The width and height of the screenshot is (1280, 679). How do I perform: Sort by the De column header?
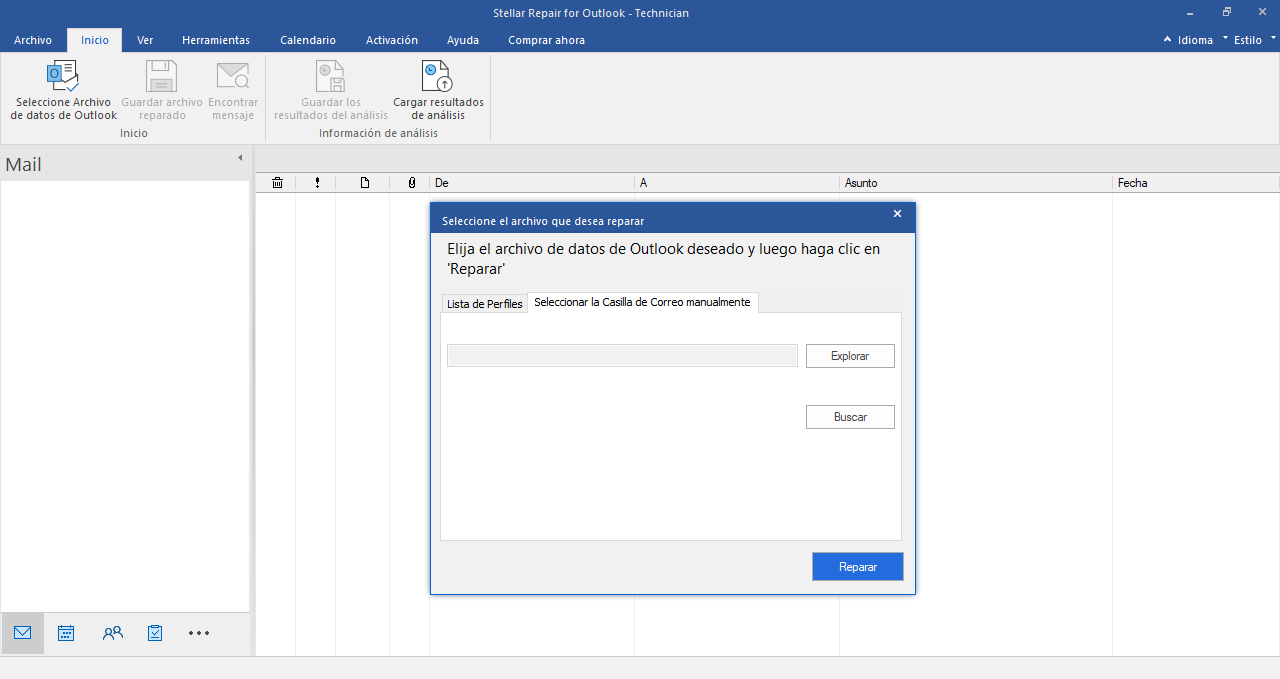coord(532,183)
